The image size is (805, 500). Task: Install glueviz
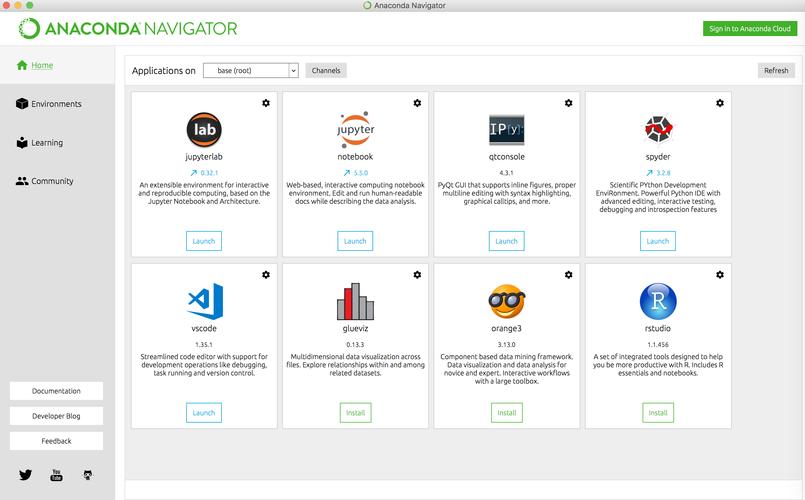tap(355, 413)
